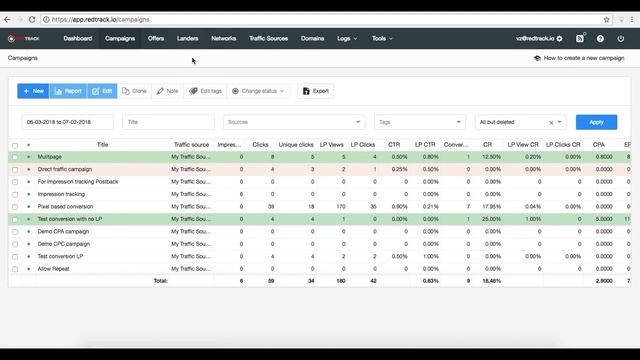Open 'How to create a new campaign' link

[584, 58]
